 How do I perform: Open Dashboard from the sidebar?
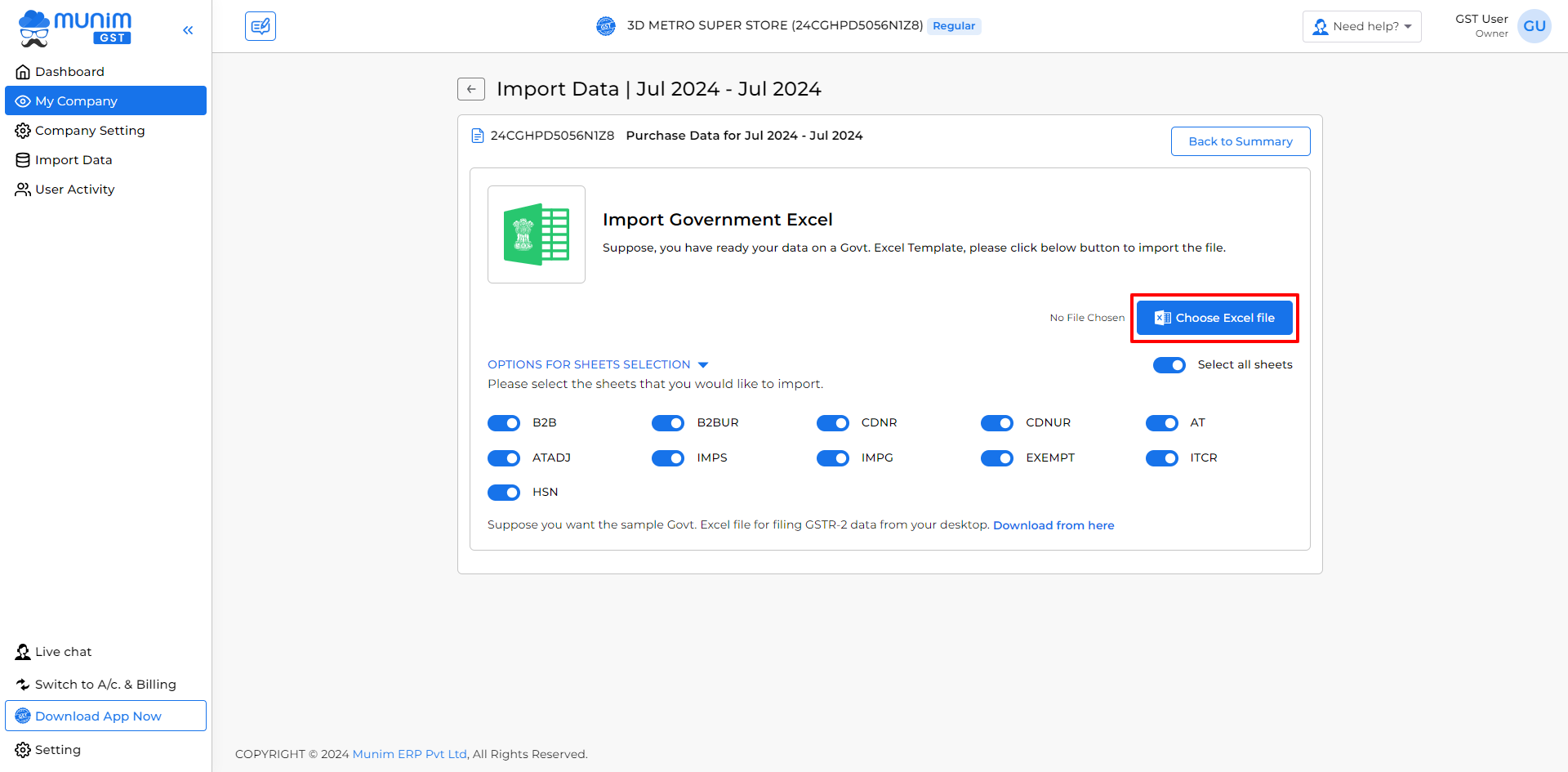click(x=105, y=72)
